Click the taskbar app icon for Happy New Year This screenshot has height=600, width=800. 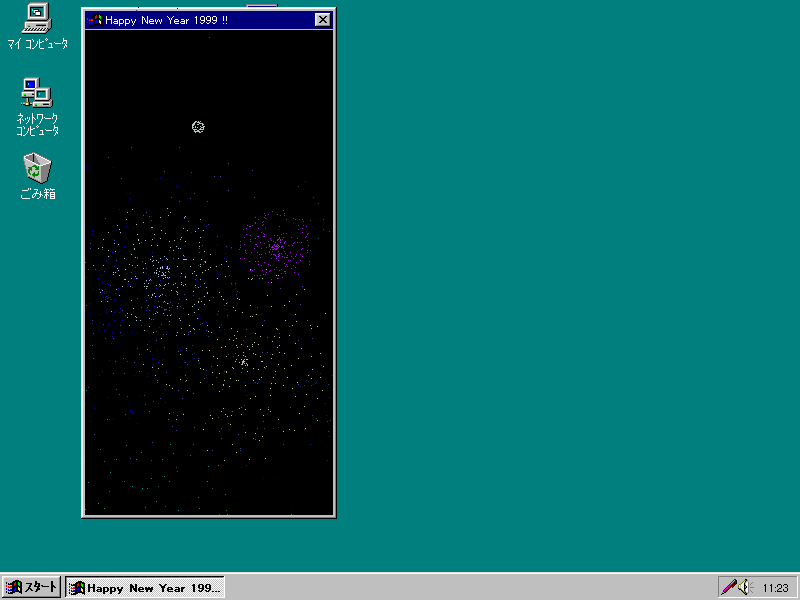point(77,588)
